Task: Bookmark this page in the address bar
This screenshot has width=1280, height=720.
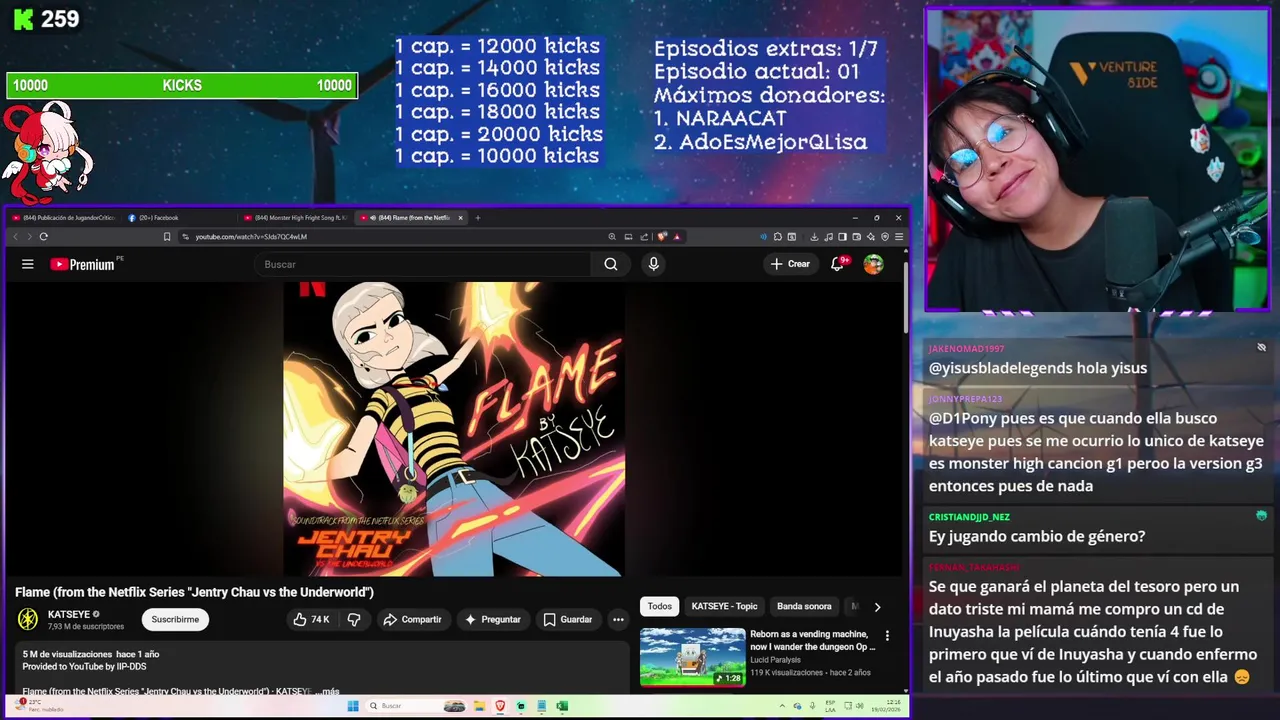Action: coord(167,237)
